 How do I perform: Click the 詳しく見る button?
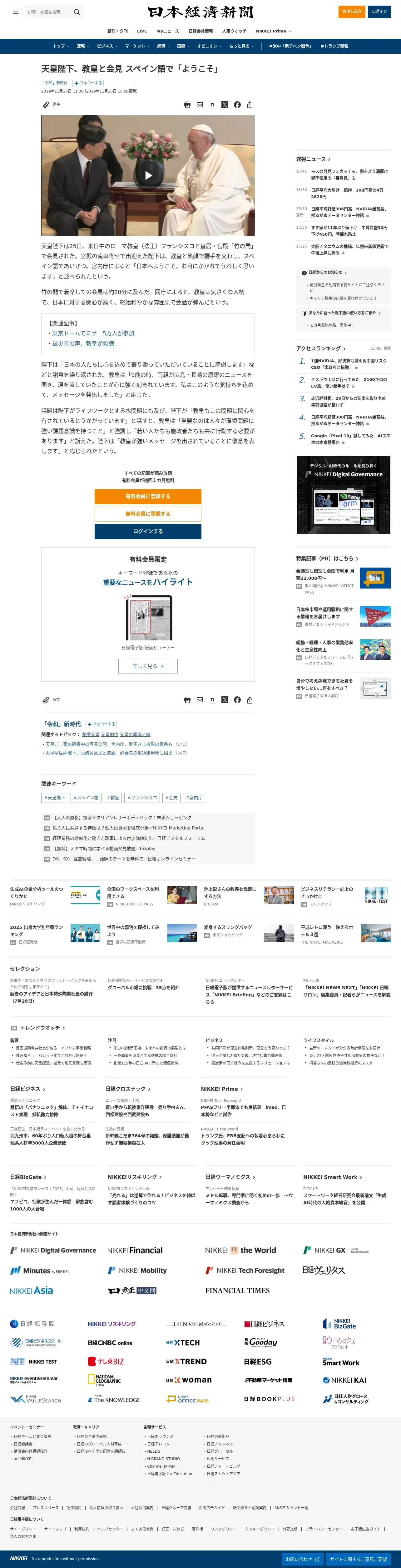pyautogui.click(x=148, y=666)
